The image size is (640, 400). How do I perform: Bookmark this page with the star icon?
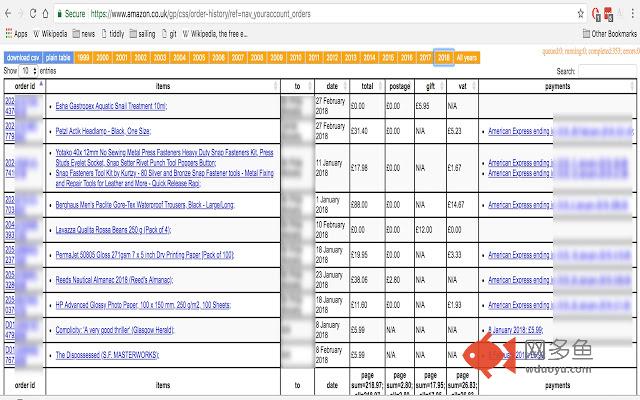point(580,14)
